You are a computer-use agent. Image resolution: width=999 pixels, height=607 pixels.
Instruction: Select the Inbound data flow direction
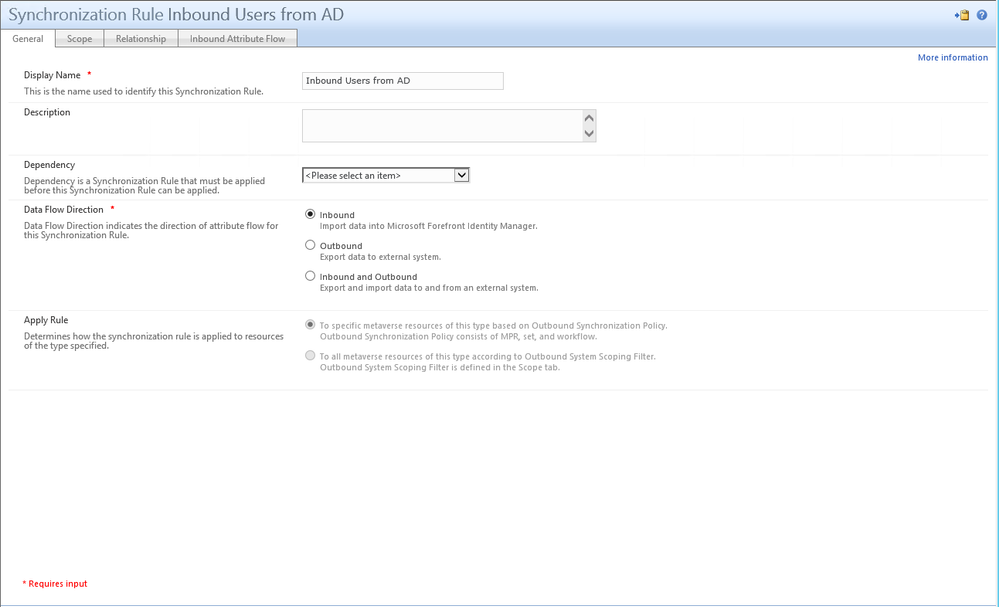(310, 214)
